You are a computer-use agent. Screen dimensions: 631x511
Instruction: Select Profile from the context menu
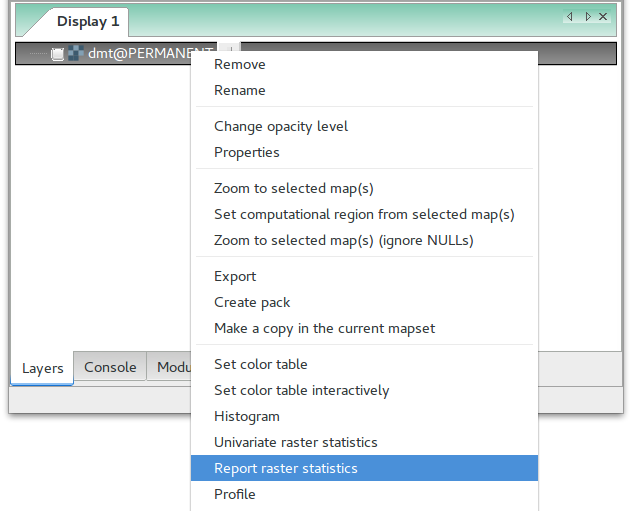click(364, 494)
